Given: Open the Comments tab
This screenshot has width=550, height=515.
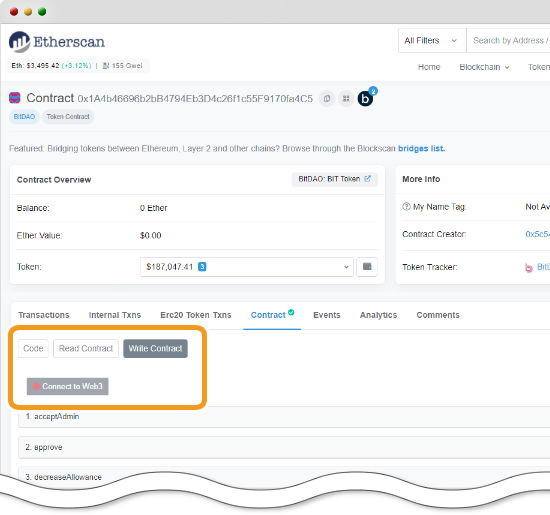Looking at the screenshot, I should click(x=438, y=315).
